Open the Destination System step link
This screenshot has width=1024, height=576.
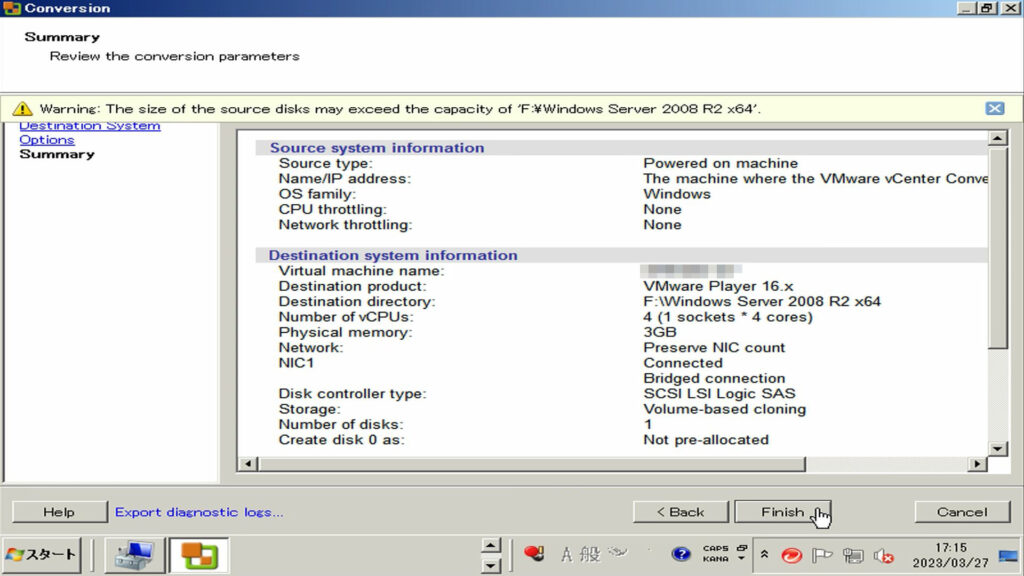pos(89,125)
